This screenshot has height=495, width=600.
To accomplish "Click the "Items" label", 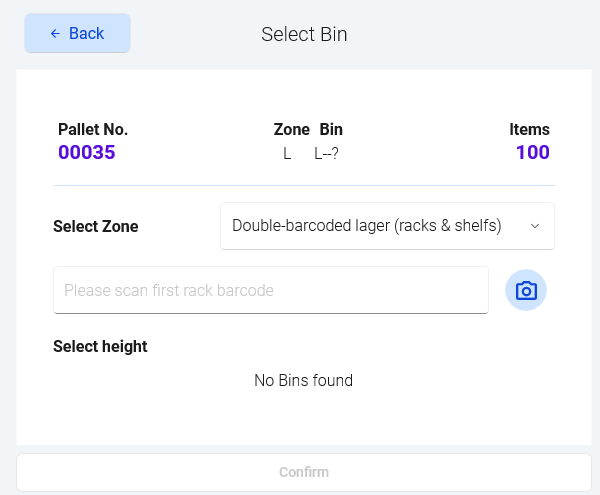I will click(529, 129).
